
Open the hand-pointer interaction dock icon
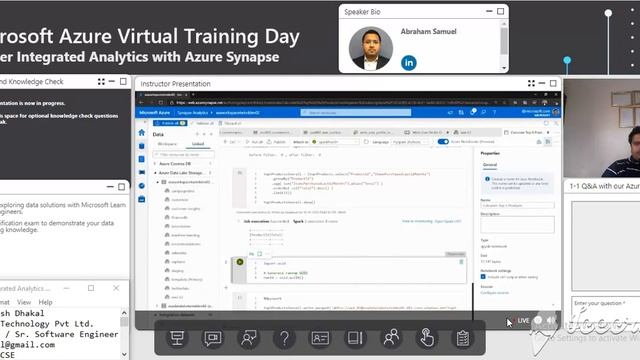427,338
